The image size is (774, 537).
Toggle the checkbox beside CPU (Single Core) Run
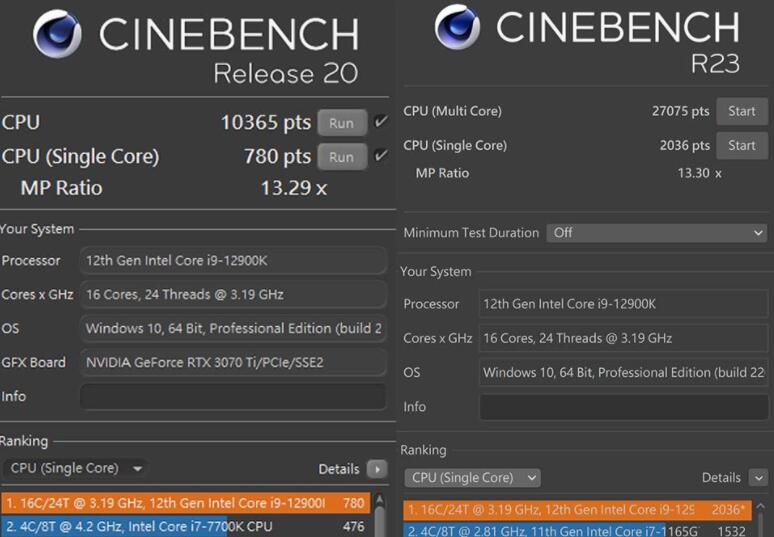(380, 156)
